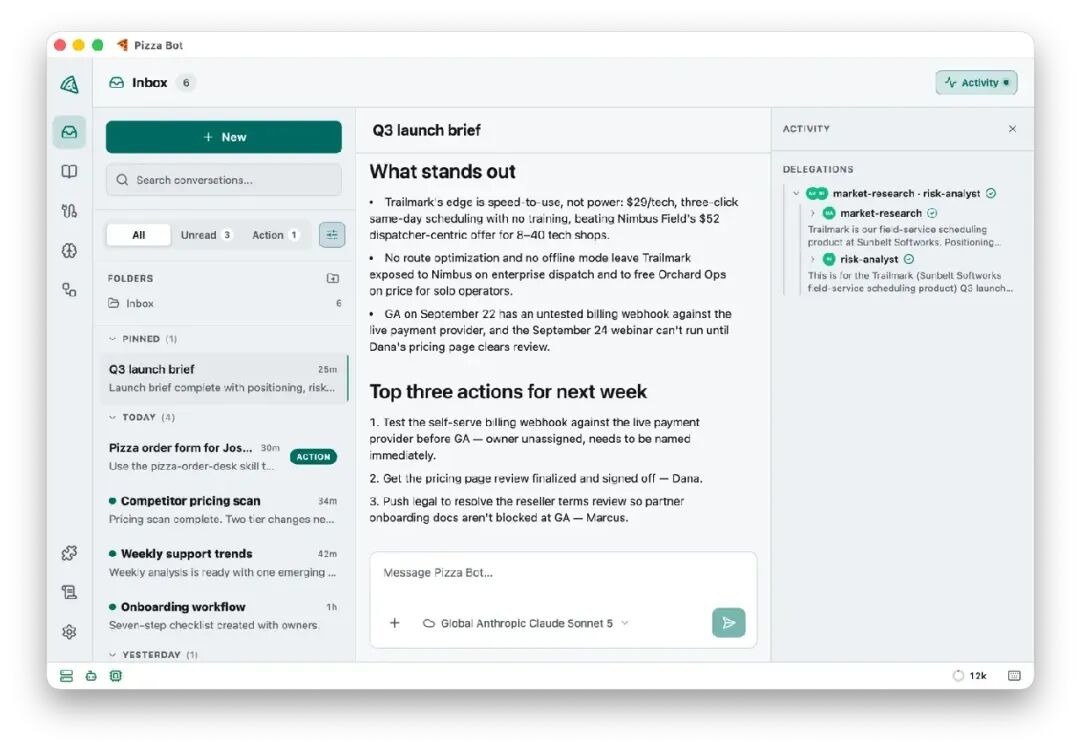The height and width of the screenshot is (750, 1080).
Task: Click the pizza slice logo in the sidebar
Action: [70, 84]
